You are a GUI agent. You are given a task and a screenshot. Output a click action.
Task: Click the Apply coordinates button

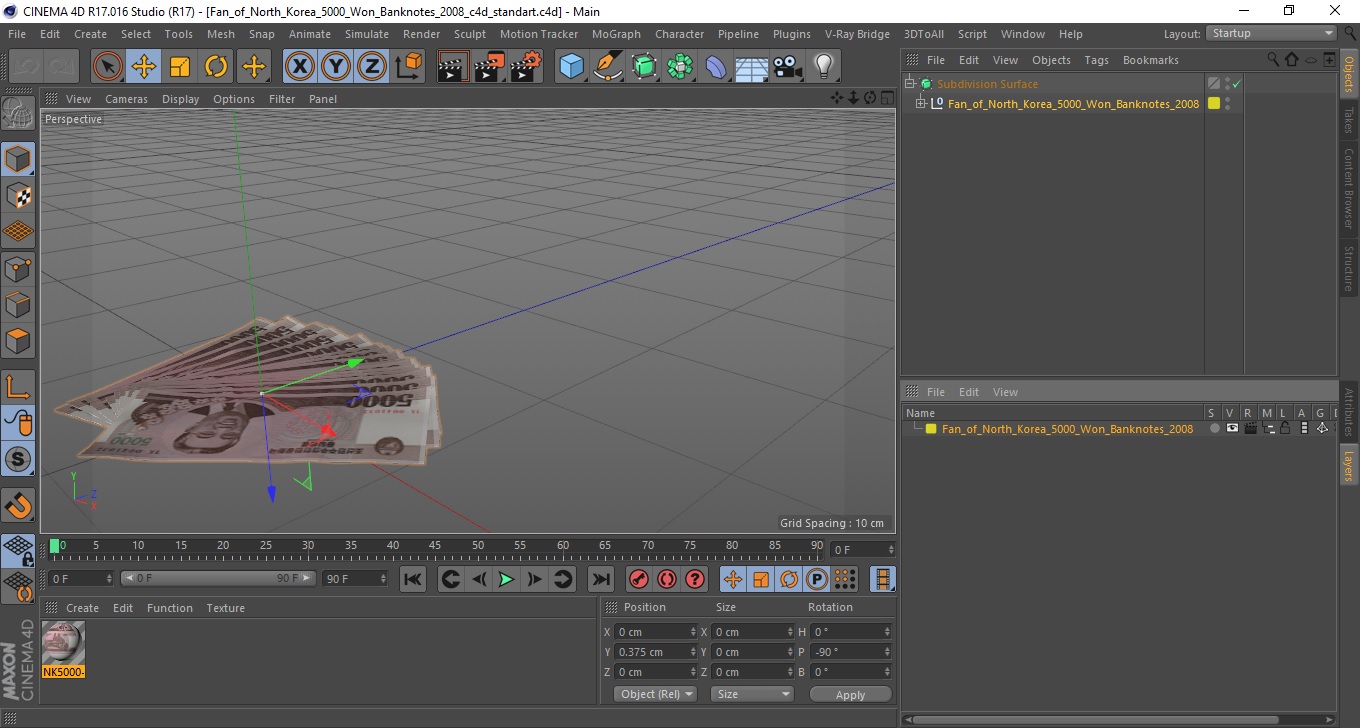(x=850, y=694)
